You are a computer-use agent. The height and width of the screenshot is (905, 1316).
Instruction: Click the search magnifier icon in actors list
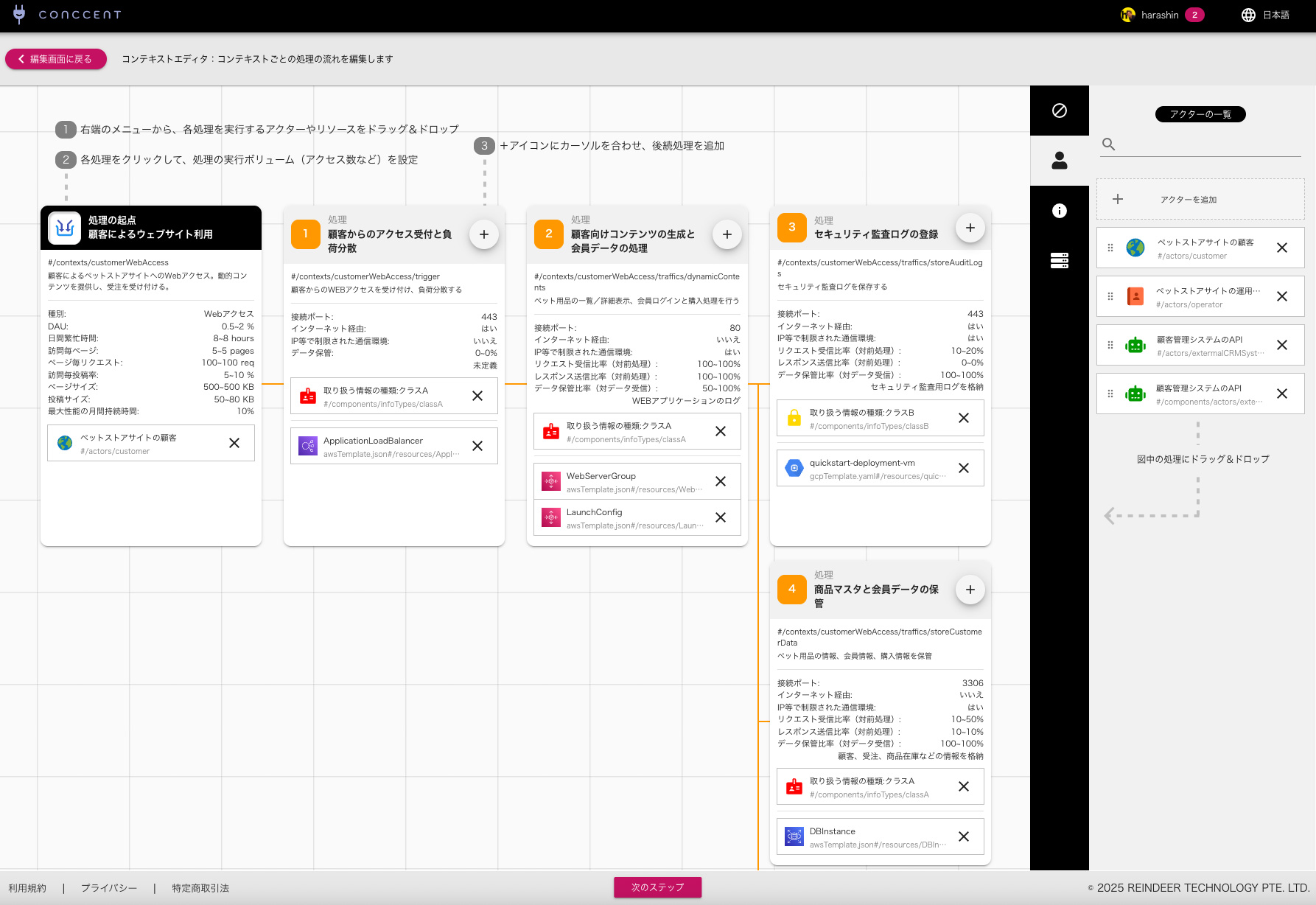[x=1108, y=144]
